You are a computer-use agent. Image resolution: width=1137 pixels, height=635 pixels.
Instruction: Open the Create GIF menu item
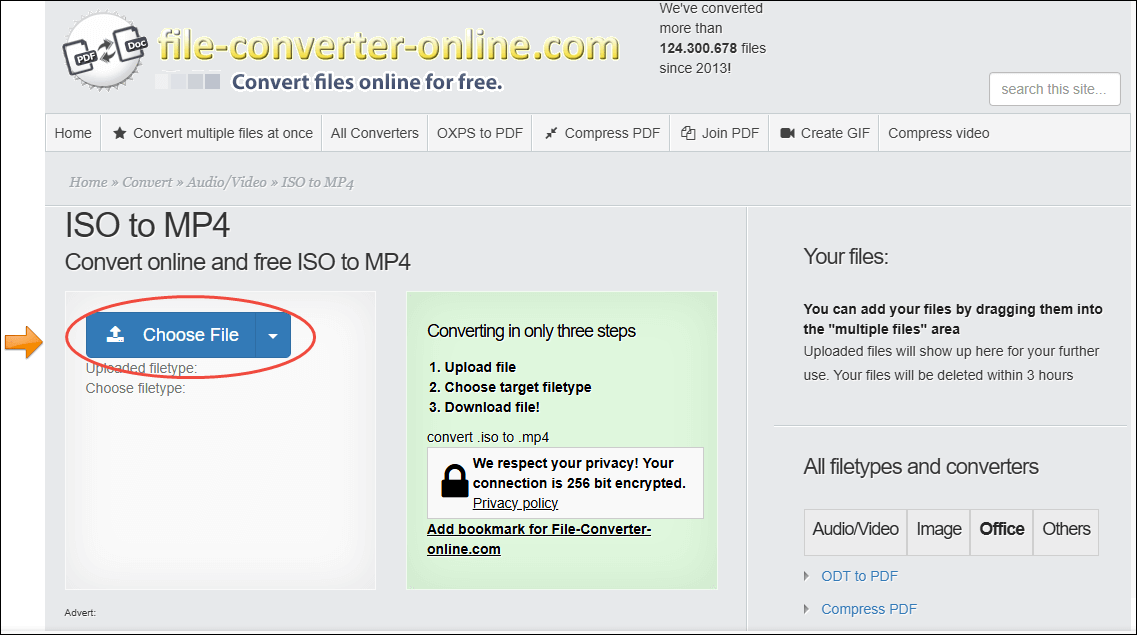pos(824,133)
